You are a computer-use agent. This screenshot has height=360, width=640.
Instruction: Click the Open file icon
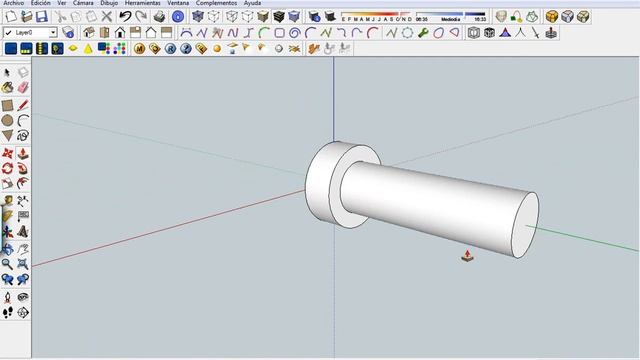coord(27,17)
